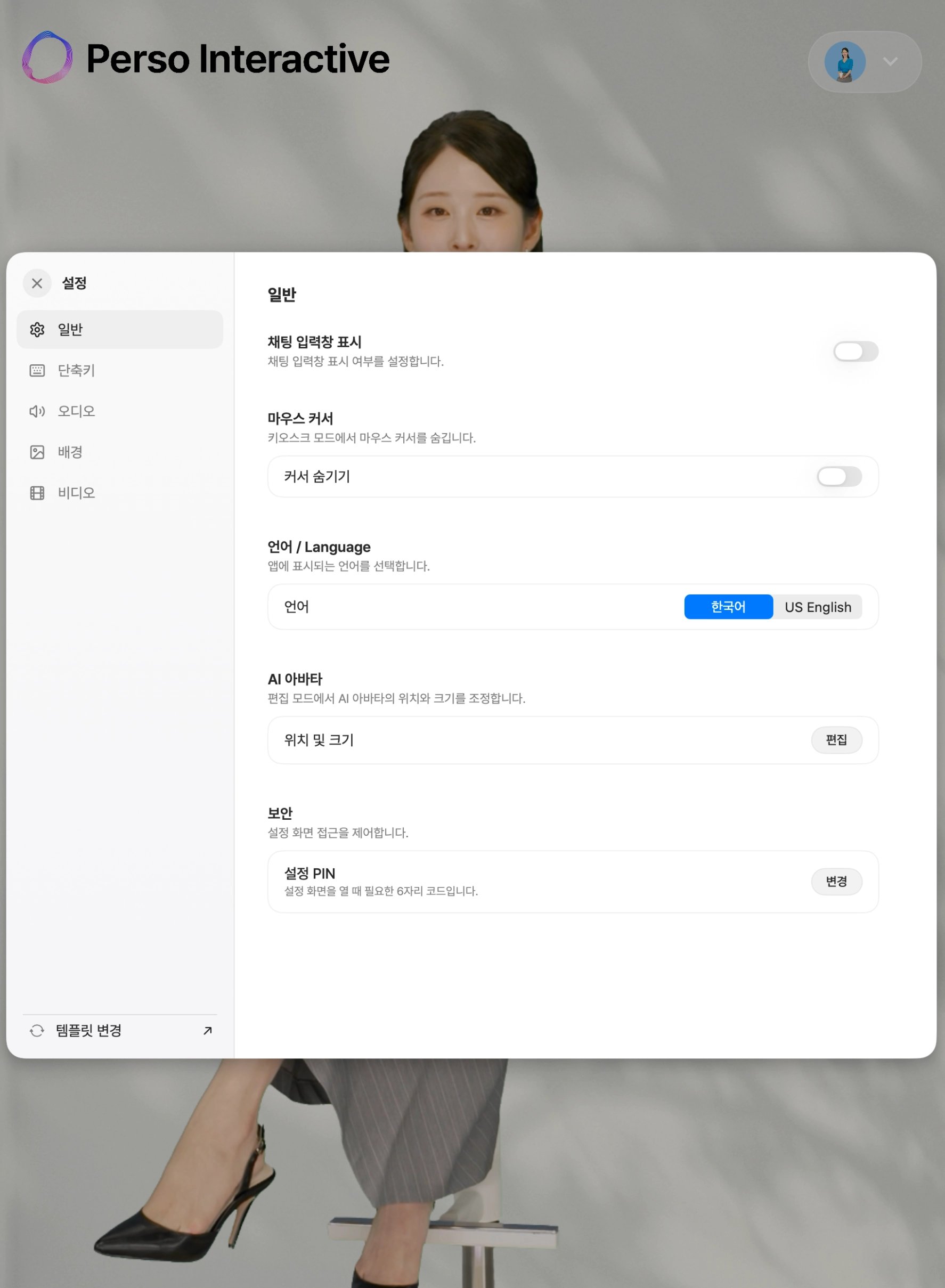Click the external arrow icon for 템플릿 변경
Viewport: 945px width, 1288px height.
pyautogui.click(x=208, y=1031)
